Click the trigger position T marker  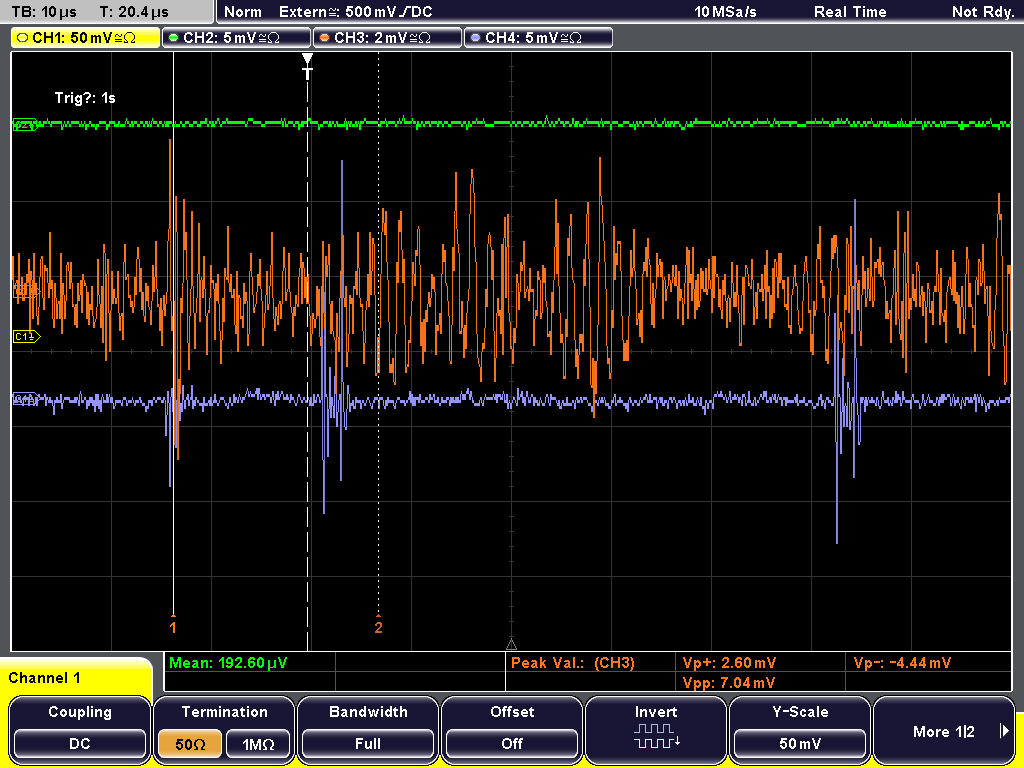[x=307, y=67]
